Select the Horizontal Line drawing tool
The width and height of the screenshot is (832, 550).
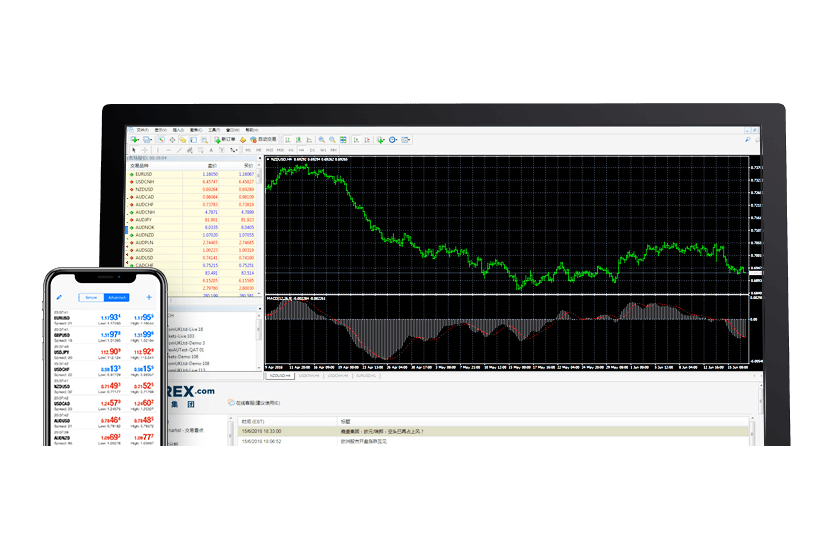[x=168, y=150]
